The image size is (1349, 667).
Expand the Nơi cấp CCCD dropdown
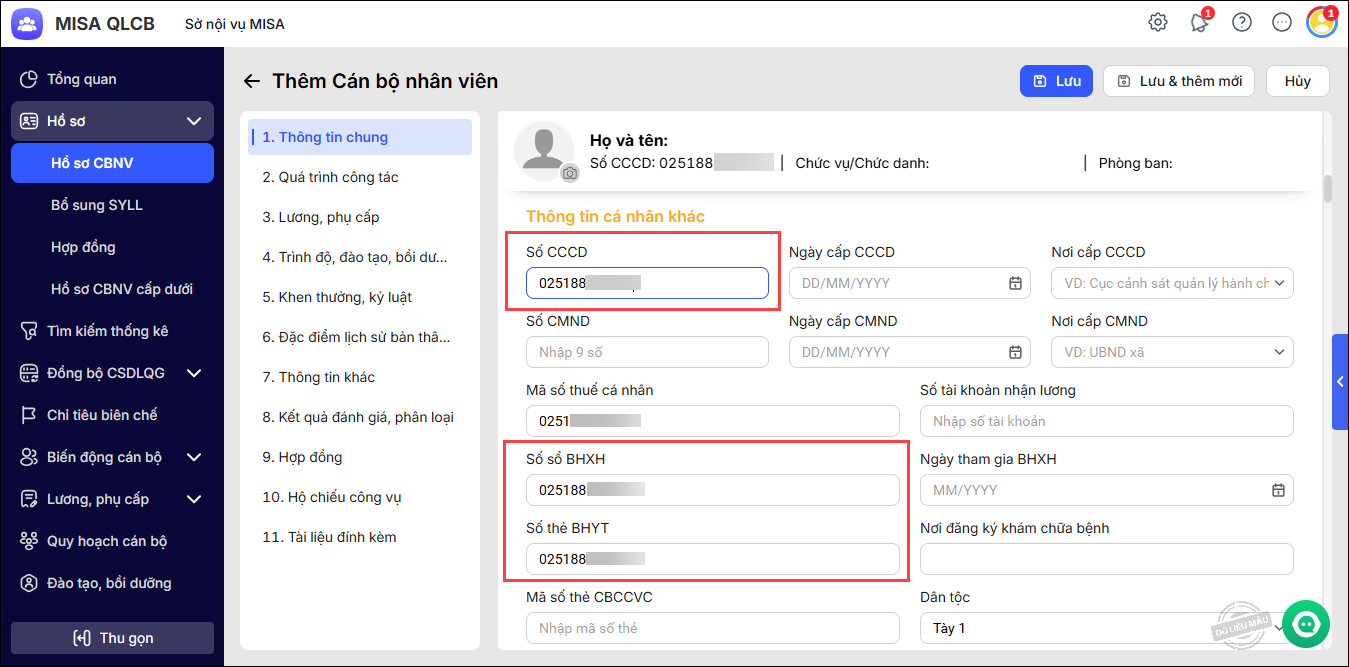point(1279,283)
